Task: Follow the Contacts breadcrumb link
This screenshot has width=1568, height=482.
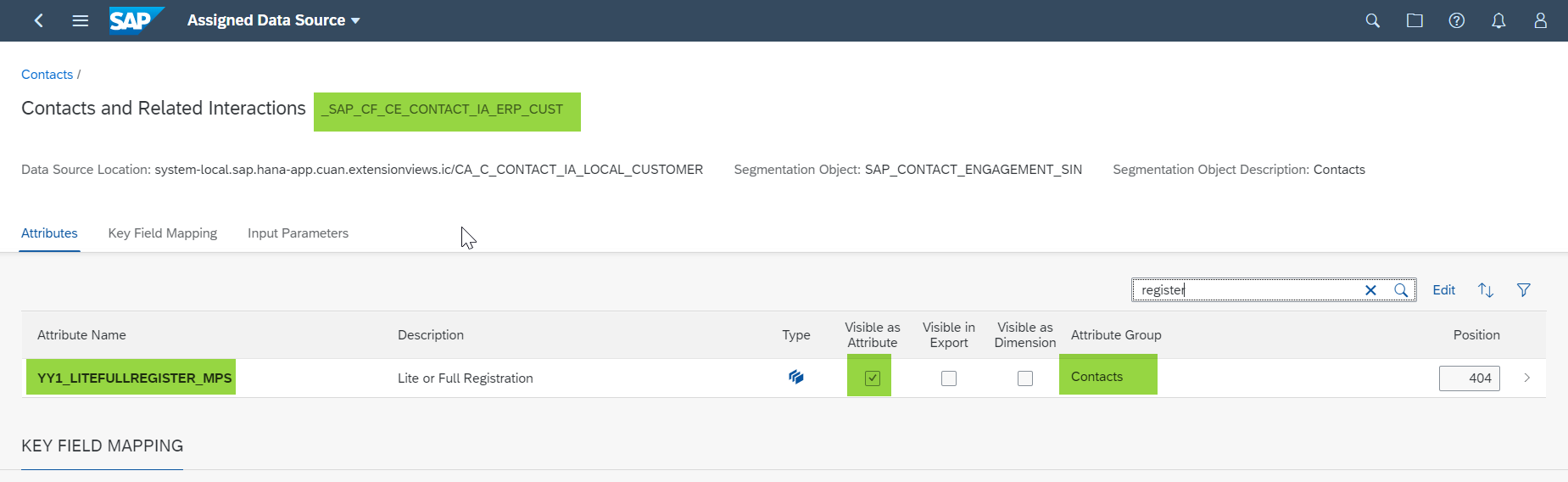Action: coord(47,75)
